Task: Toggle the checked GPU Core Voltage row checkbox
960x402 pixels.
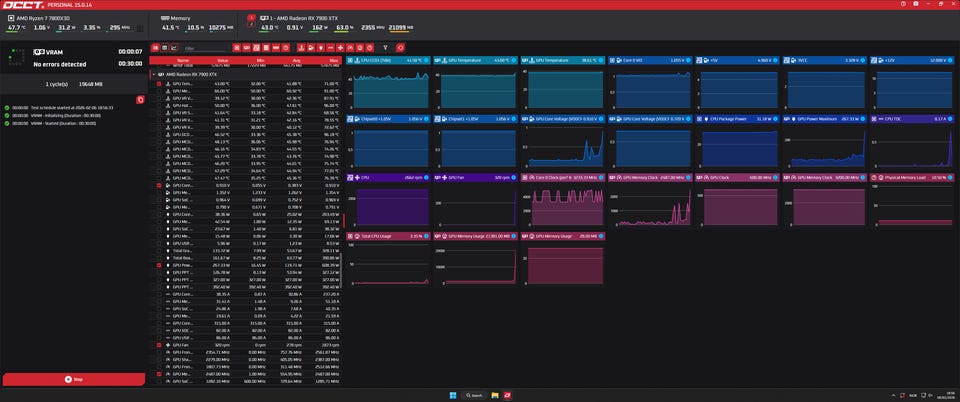Action: [x=159, y=185]
